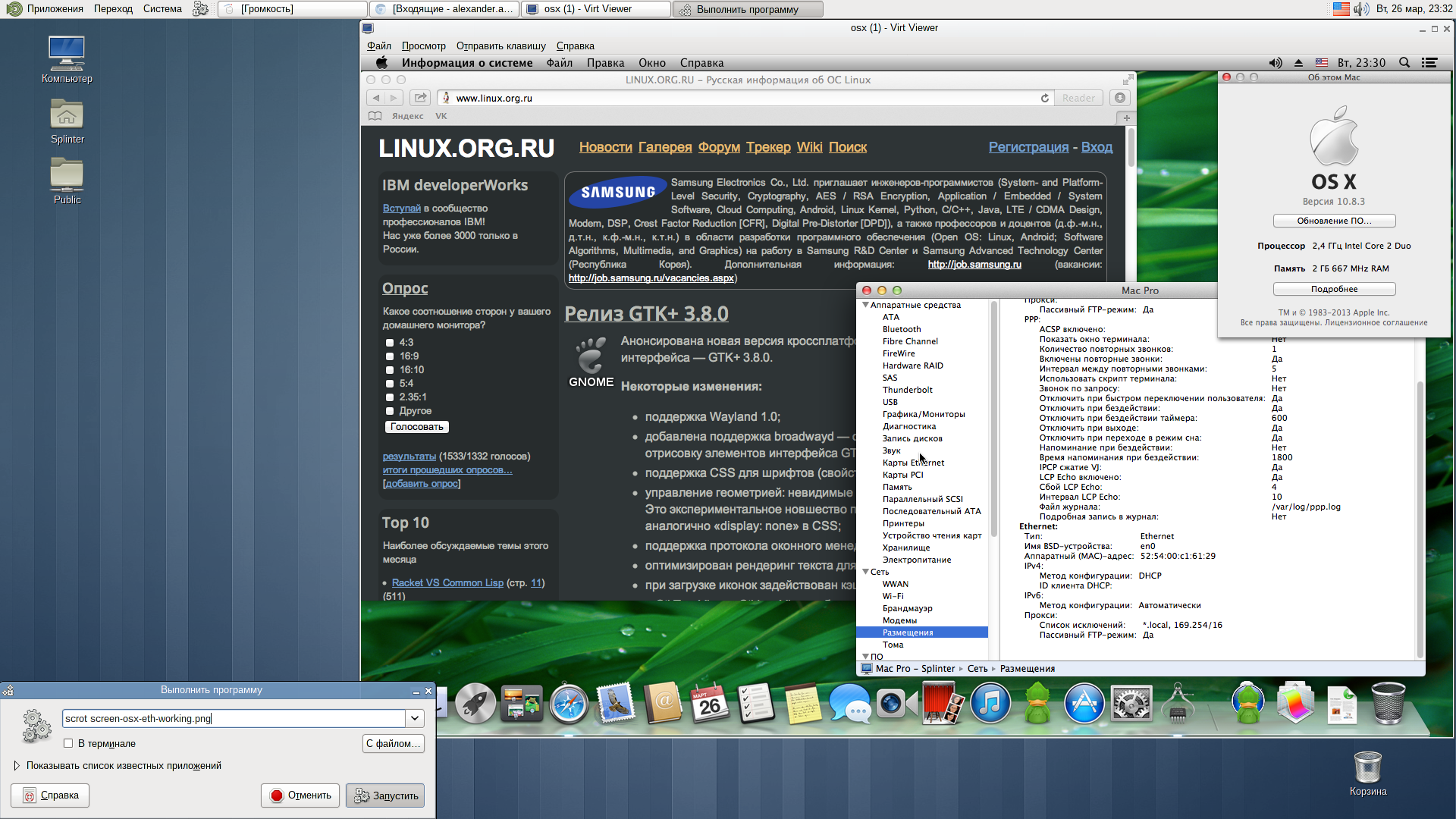The image size is (1456, 819).
Task: Open Mac menu bar Правка menu
Action: [x=605, y=63]
